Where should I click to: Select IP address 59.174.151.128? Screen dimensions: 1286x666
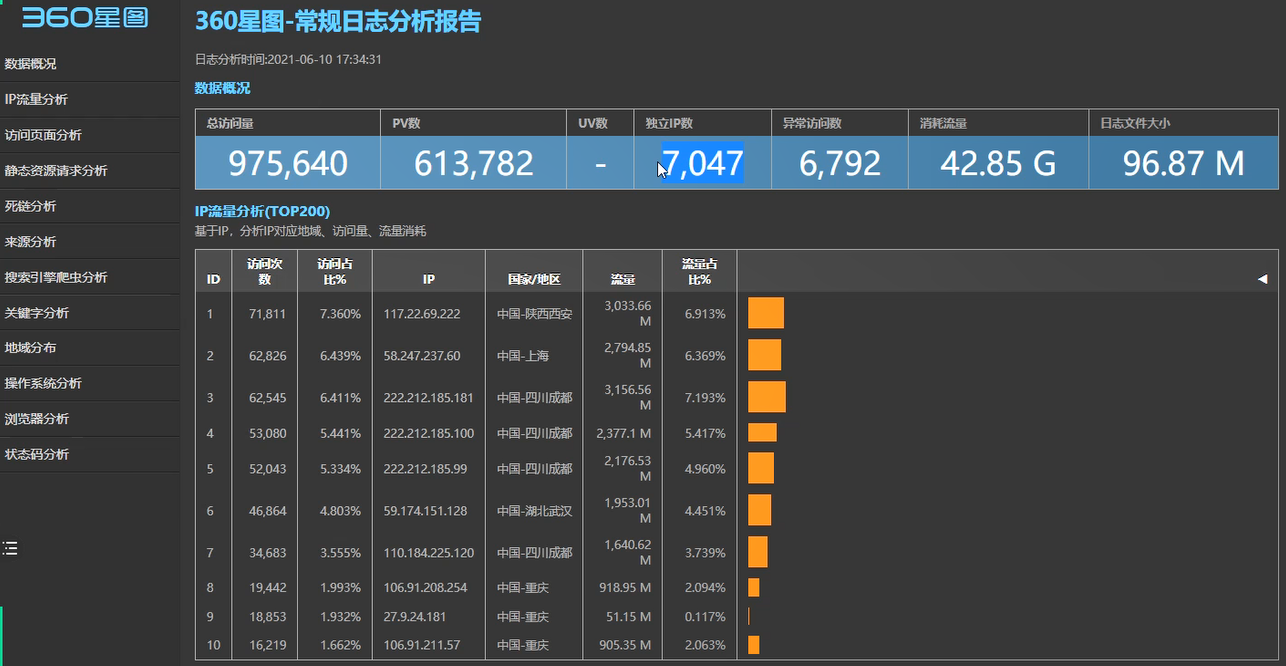pos(425,511)
